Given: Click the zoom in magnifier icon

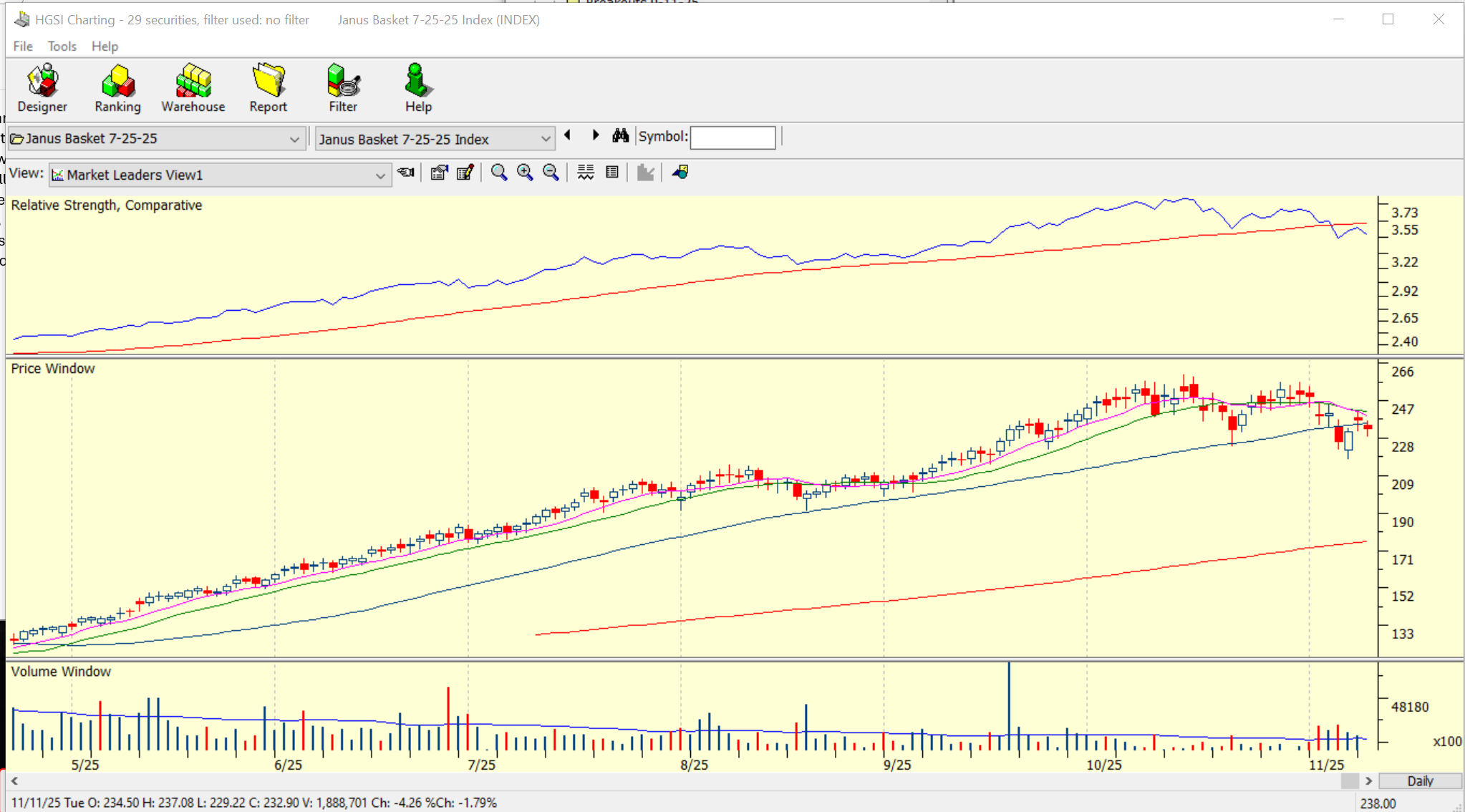Looking at the screenshot, I should tap(525, 173).
